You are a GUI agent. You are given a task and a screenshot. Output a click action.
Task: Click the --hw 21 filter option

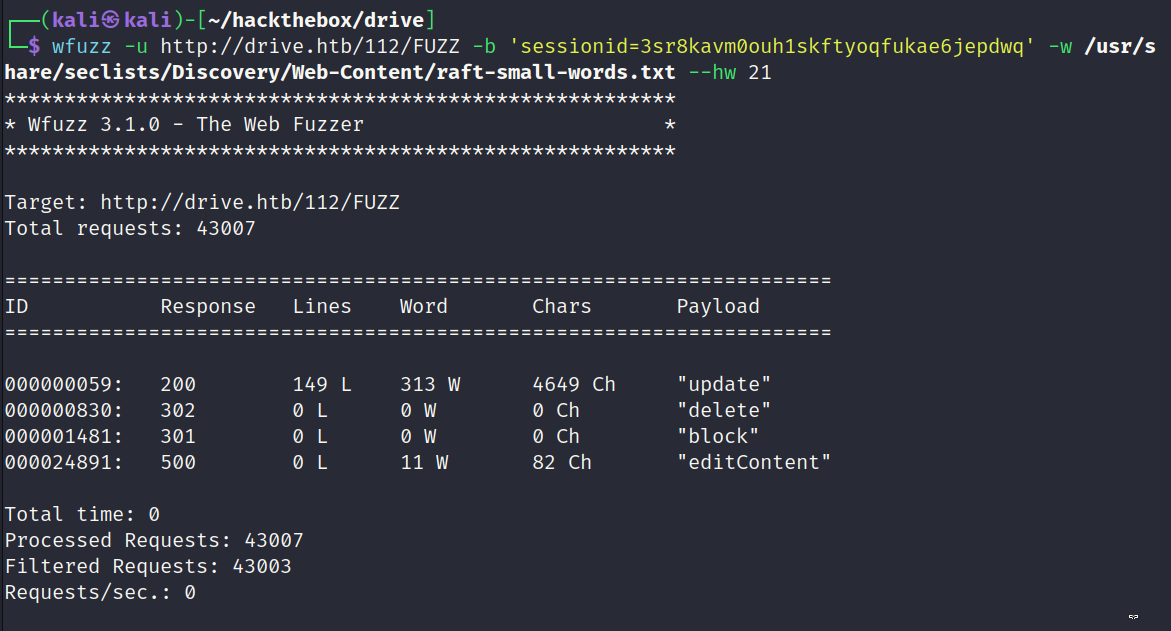(x=730, y=72)
